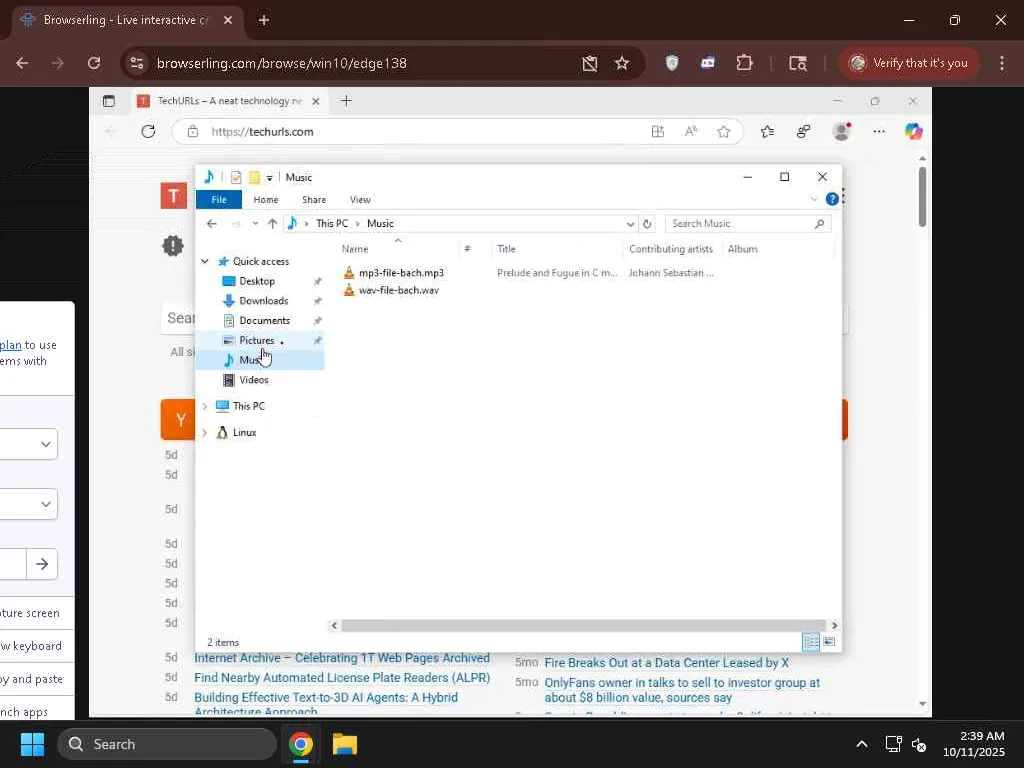
Task: Open the File tab in Explorer
Action: tap(219, 200)
